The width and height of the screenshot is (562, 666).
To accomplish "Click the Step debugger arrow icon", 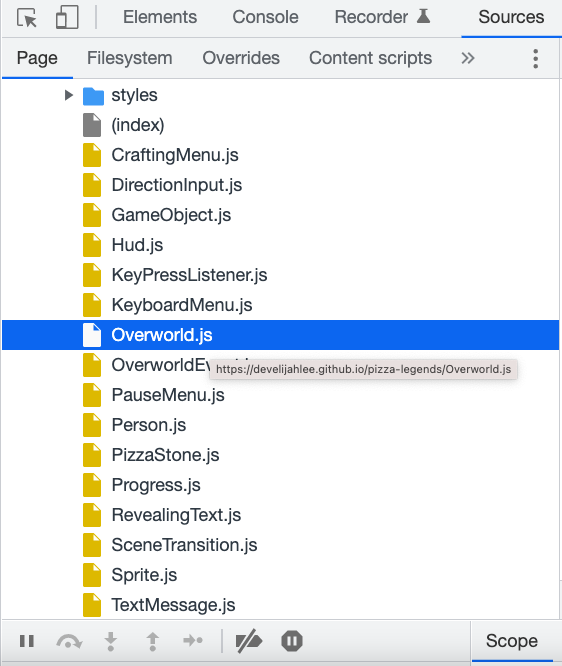I will point(193,640).
